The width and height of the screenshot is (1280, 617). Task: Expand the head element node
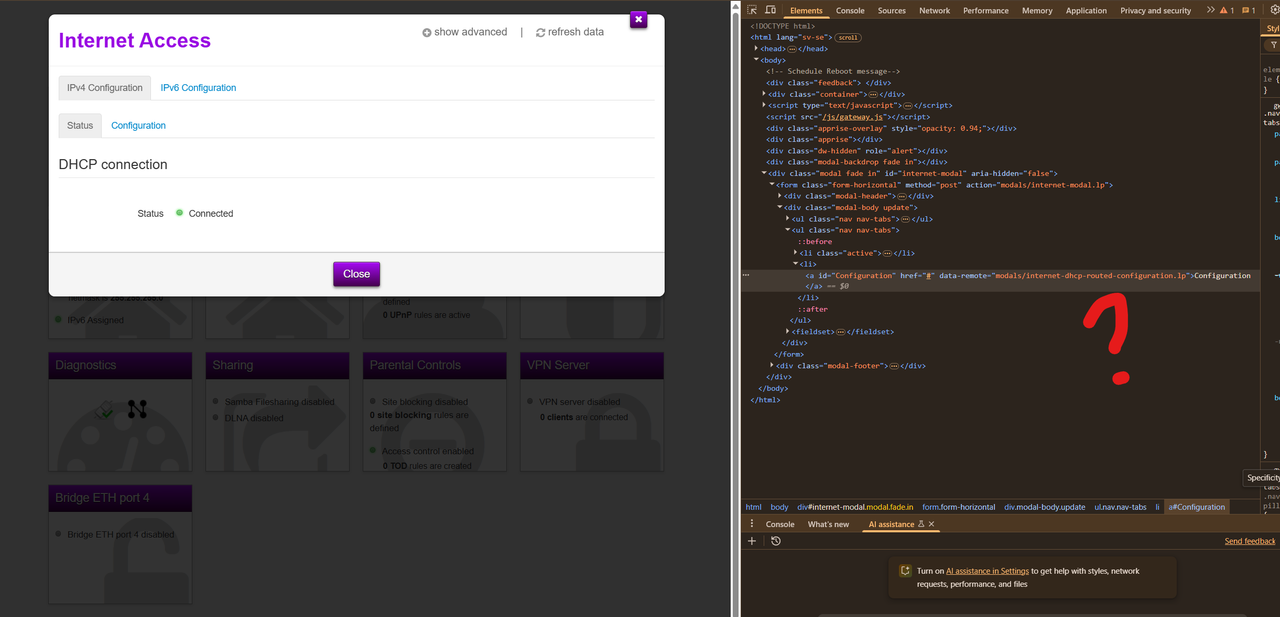757,48
